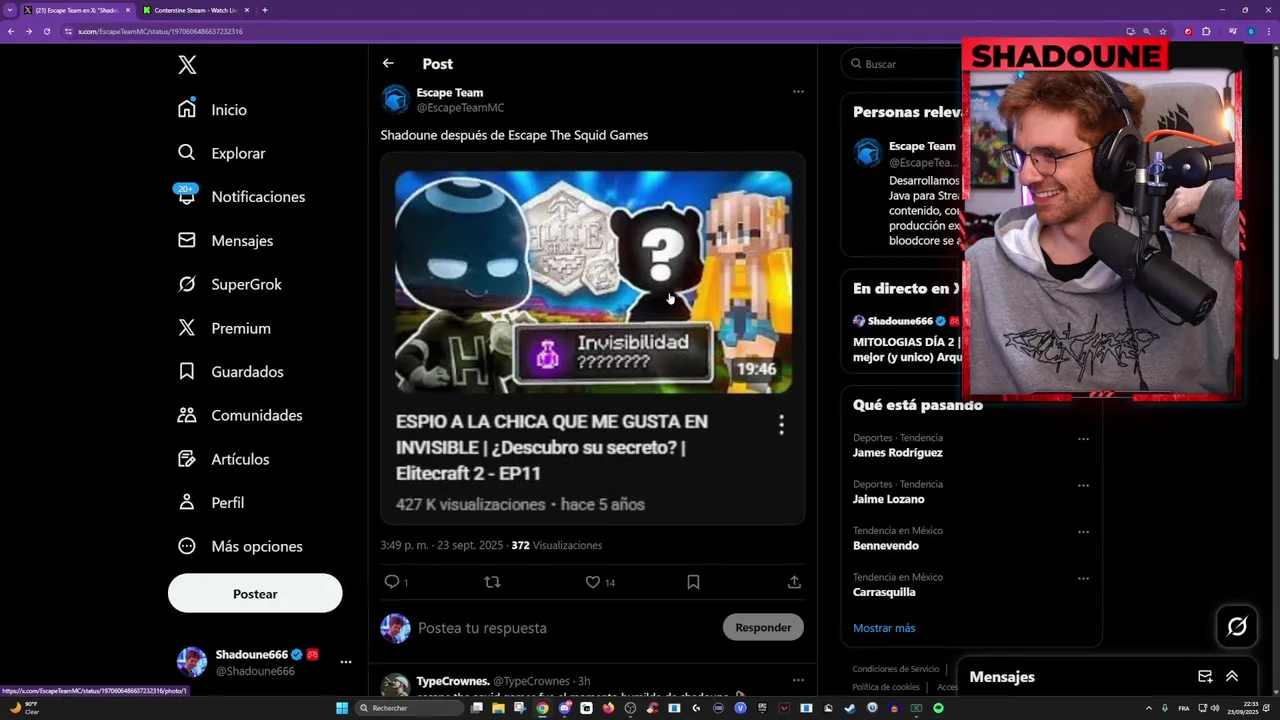Show hidden system tray icons

(1148, 708)
